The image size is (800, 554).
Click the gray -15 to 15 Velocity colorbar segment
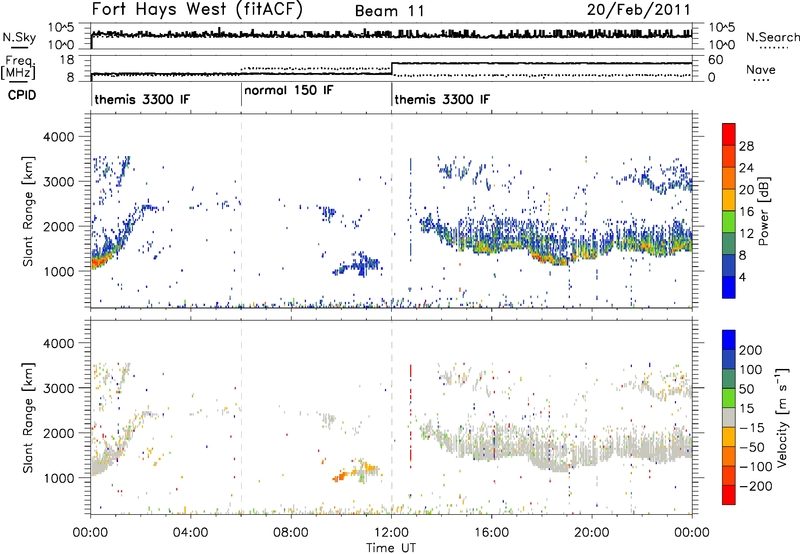(x=729, y=417)
